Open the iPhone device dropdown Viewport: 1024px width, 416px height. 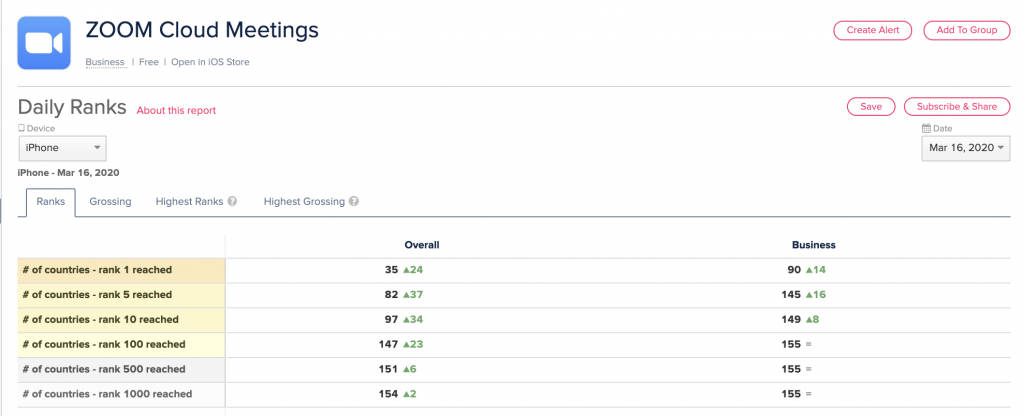coord(62,148)
